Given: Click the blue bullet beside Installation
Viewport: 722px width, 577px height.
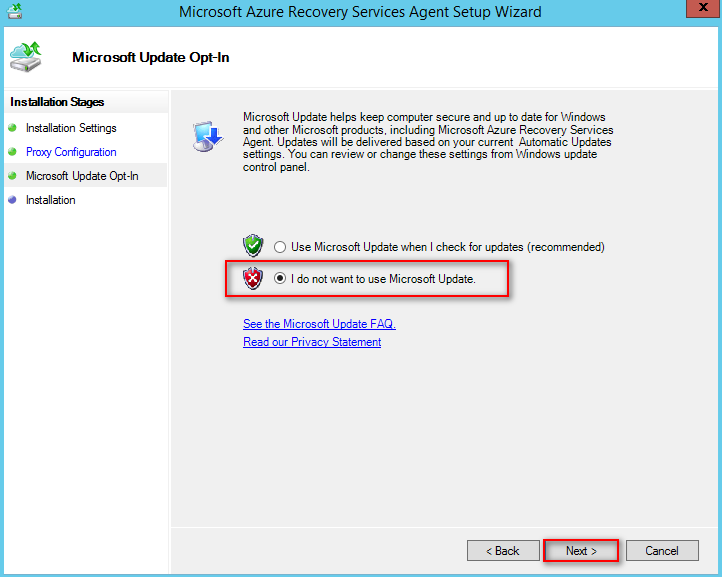Looking at the screenshot, I should point(13,200).
